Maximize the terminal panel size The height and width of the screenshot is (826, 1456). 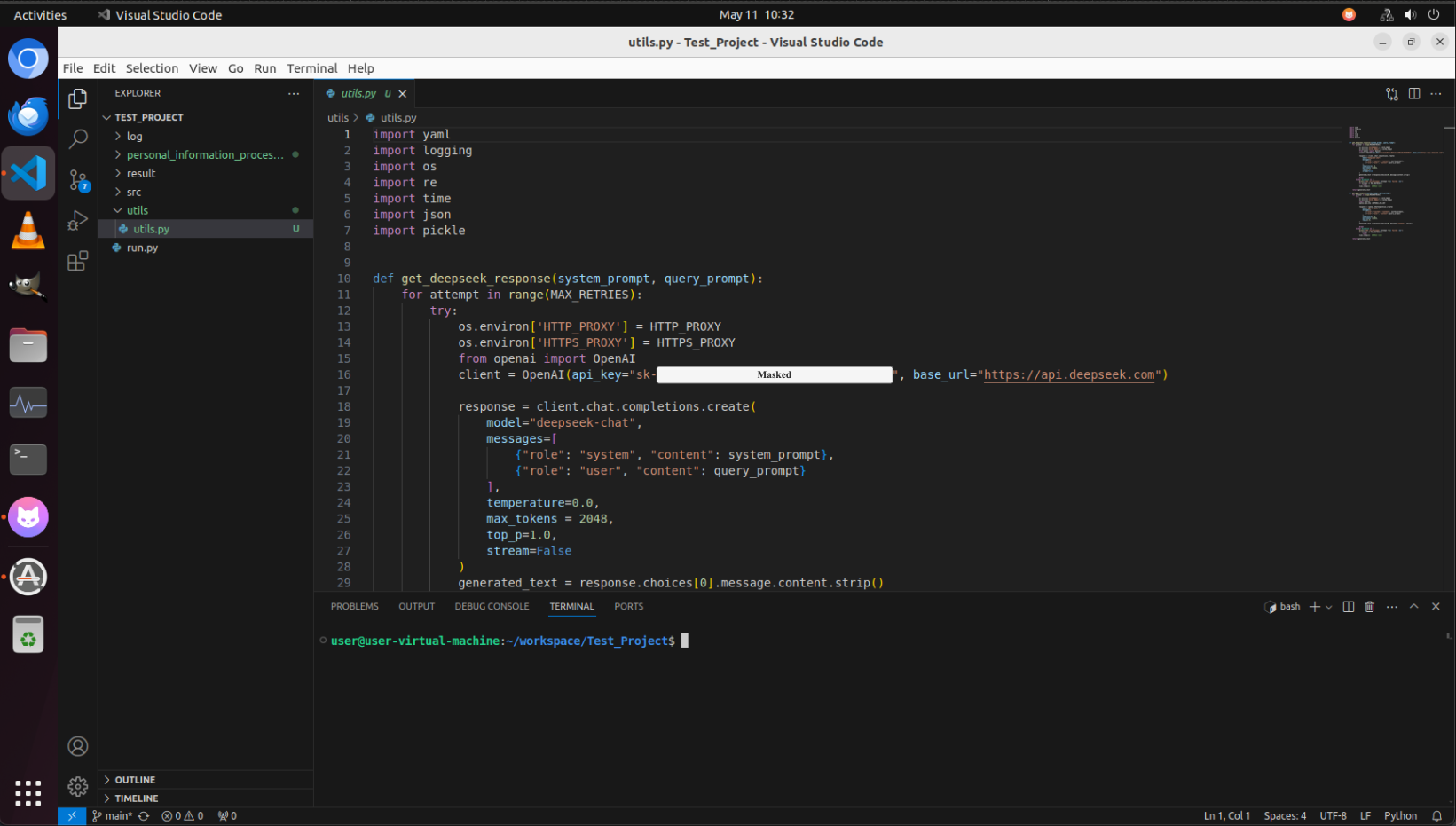click(1414, 607)
